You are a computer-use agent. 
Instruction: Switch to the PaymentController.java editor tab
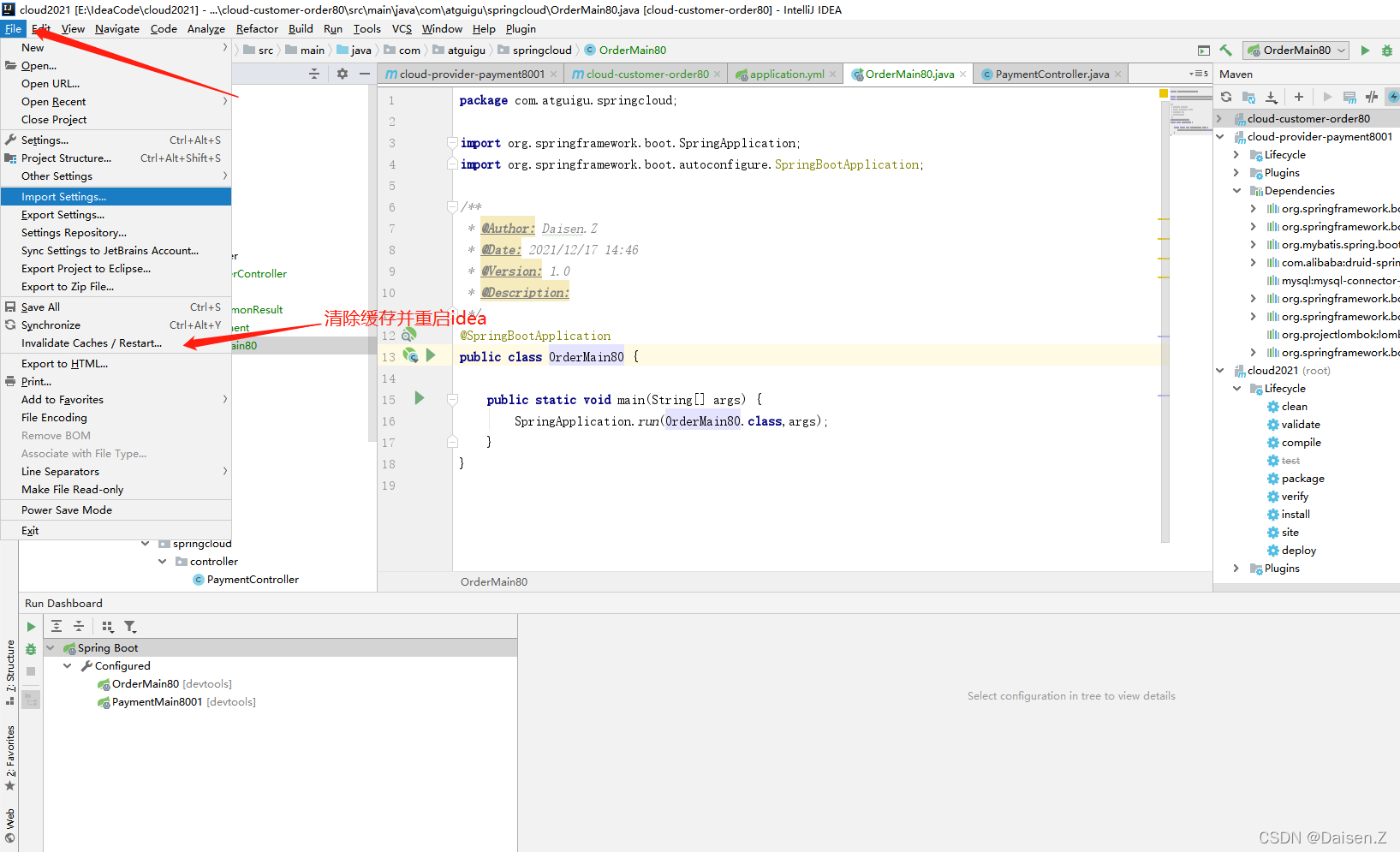click(x=1051, y=74)
